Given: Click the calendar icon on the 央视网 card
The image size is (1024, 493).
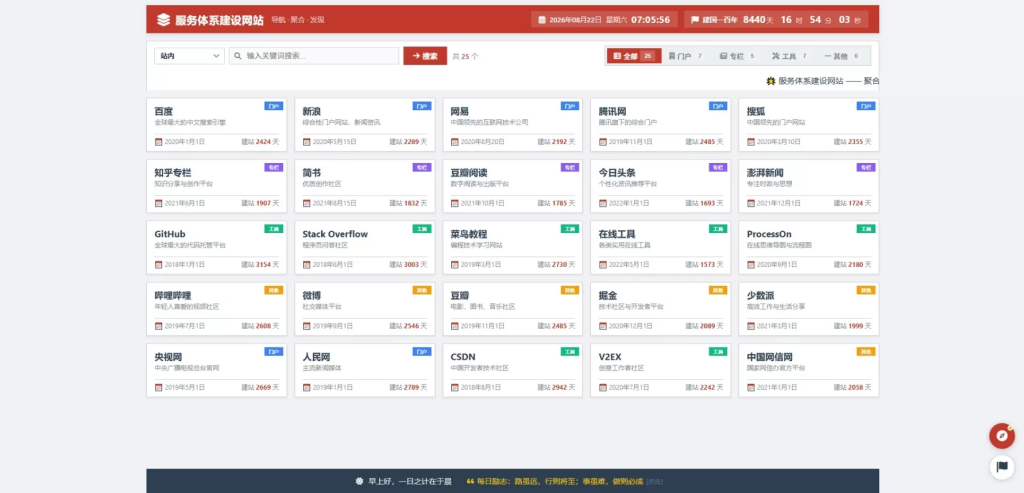Looking at the screenshot, I should (x=158, y=387).
